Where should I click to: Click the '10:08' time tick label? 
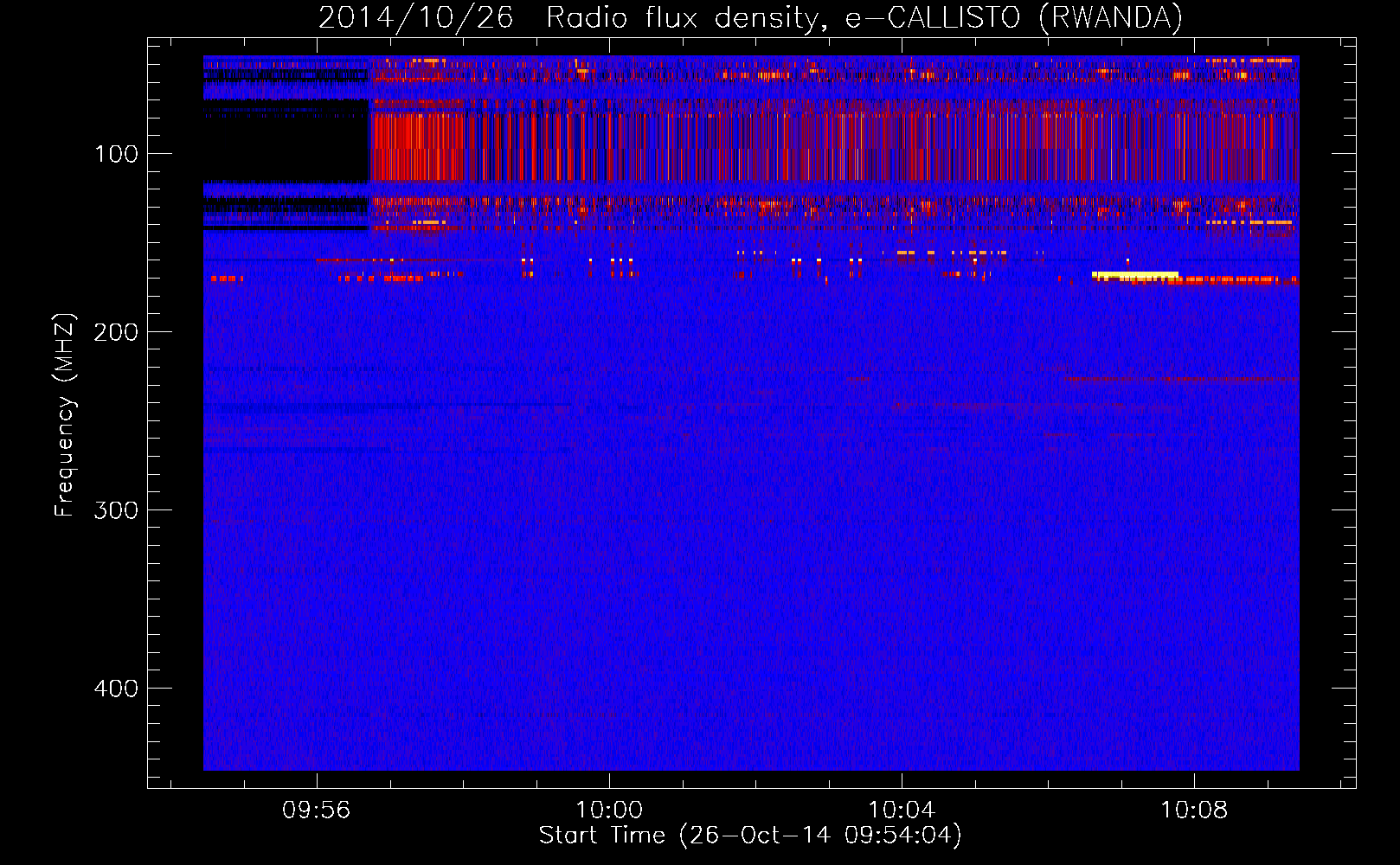click(x=1194, y=810)
